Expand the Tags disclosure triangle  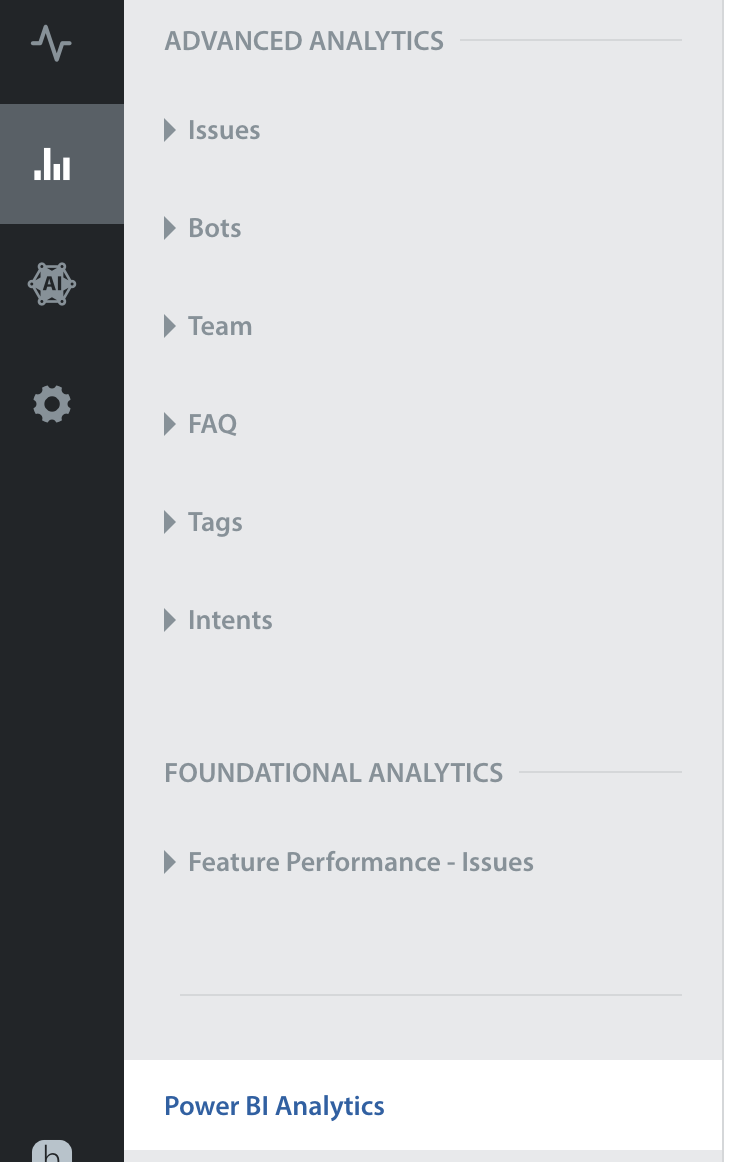click(x=170, y=522)
